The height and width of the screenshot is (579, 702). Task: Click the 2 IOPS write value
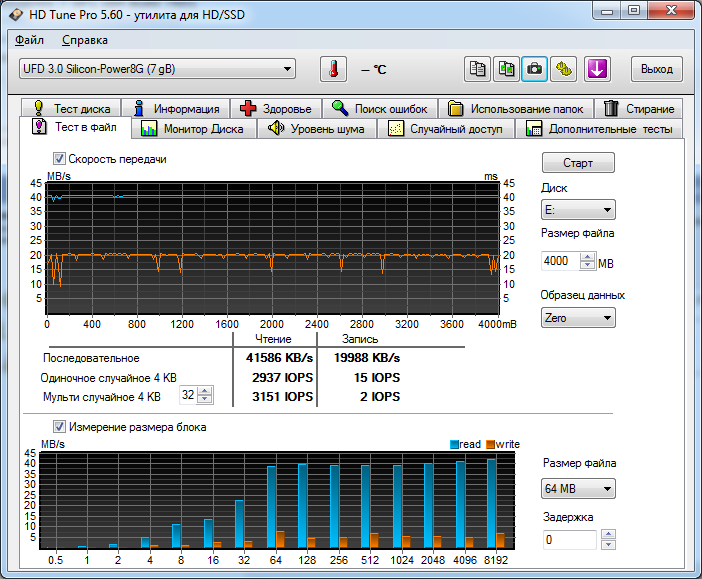coord(380,396)
